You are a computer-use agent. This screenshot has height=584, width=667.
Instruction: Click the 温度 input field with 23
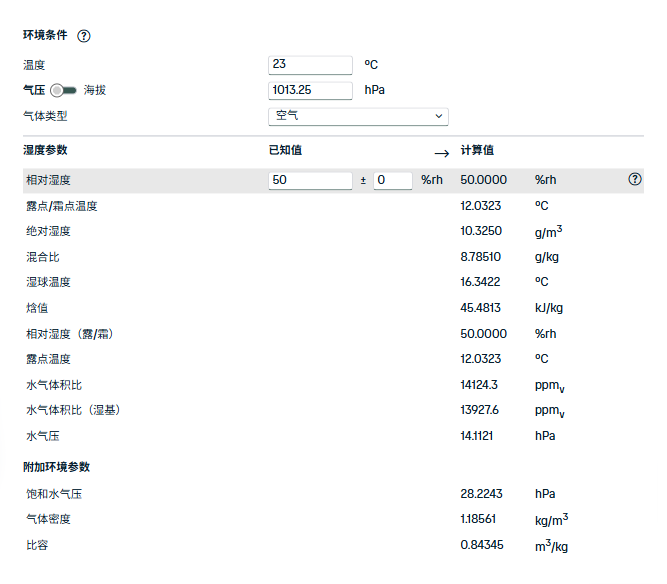310,65
